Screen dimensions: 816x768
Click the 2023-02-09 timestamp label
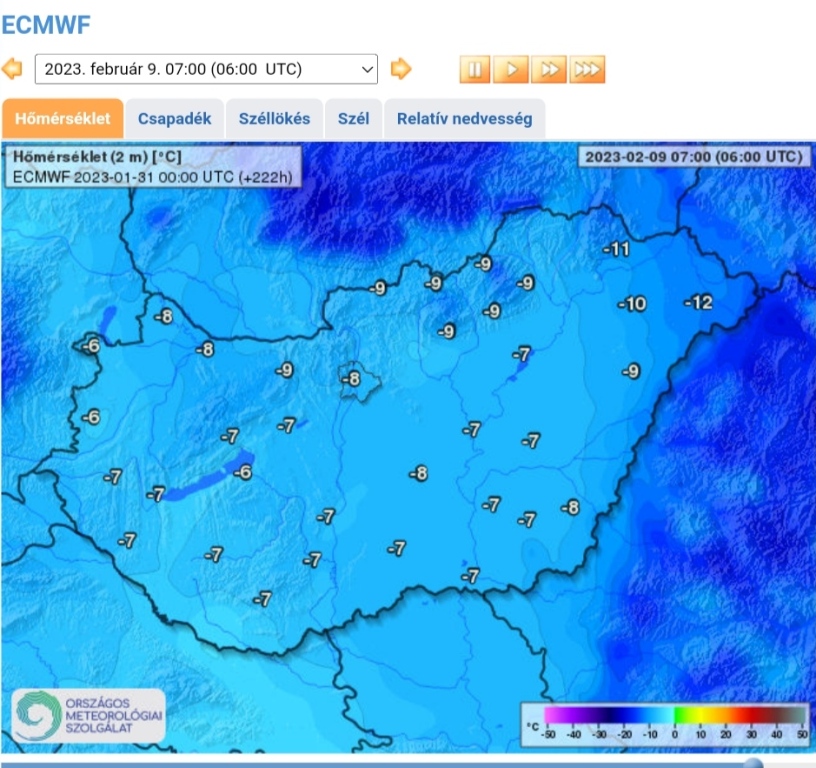694,157
